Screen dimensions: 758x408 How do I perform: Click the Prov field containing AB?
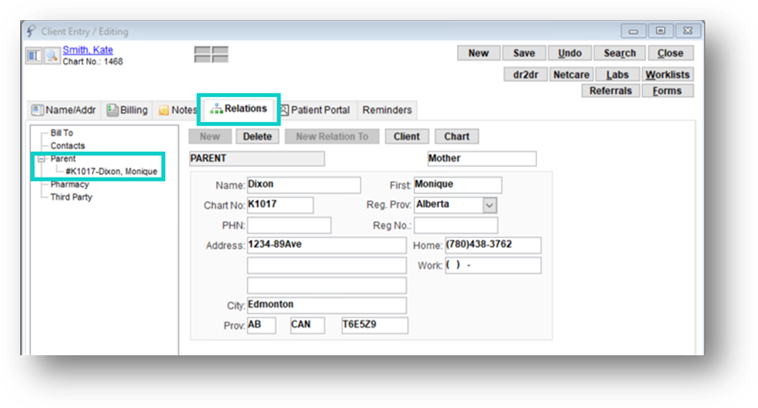pyautogui.click(x=262, y=325)
